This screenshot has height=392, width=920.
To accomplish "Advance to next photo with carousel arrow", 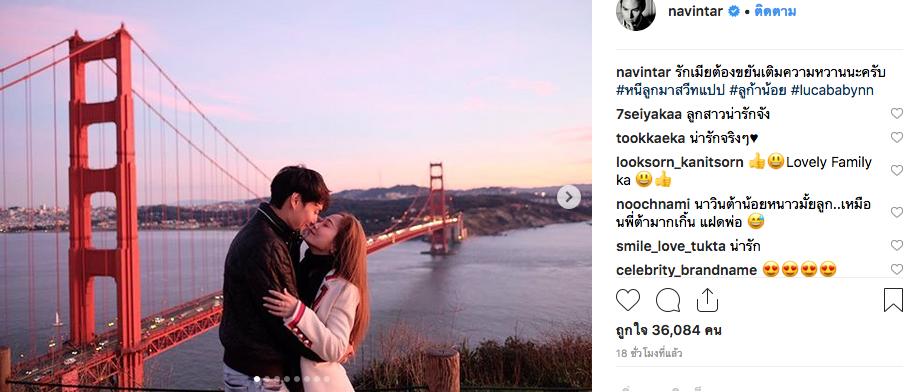I will point(569,197).
